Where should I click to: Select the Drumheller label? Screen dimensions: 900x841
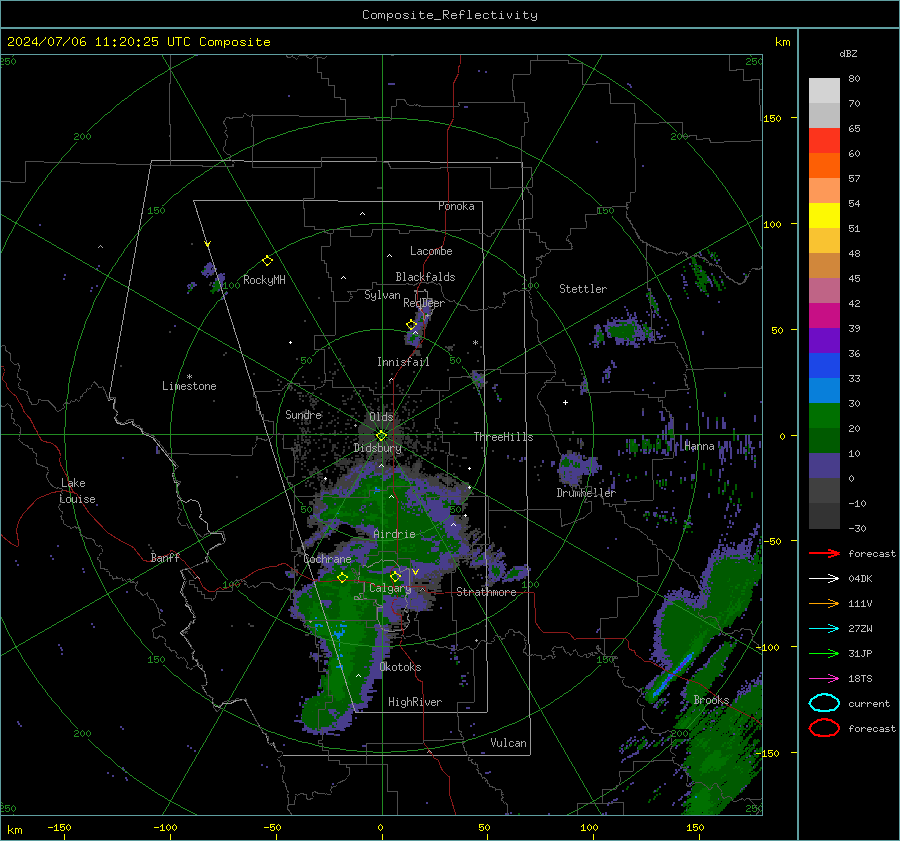[586, 493]
